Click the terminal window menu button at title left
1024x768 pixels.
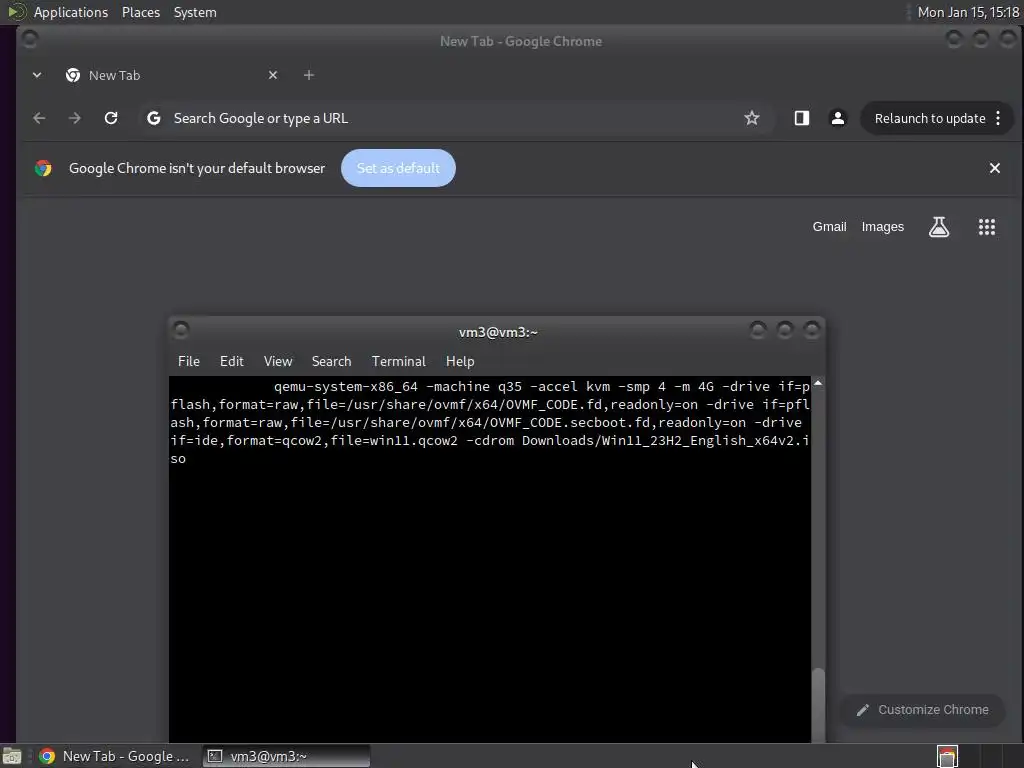[x=181, y=330]
